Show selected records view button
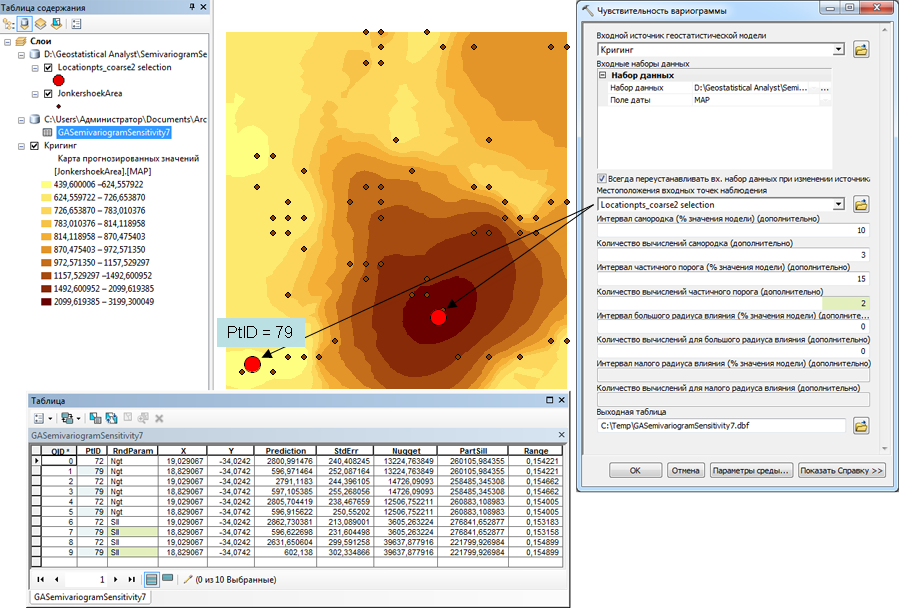899x608 pixels. click(x=167, y=578)
